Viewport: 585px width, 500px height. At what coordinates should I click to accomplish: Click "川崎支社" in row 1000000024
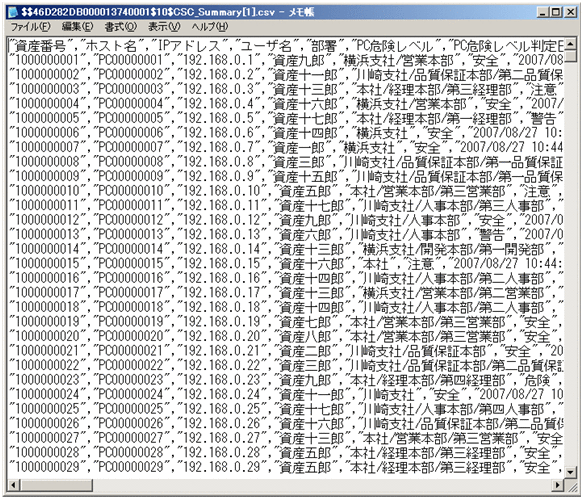[389, 395]
